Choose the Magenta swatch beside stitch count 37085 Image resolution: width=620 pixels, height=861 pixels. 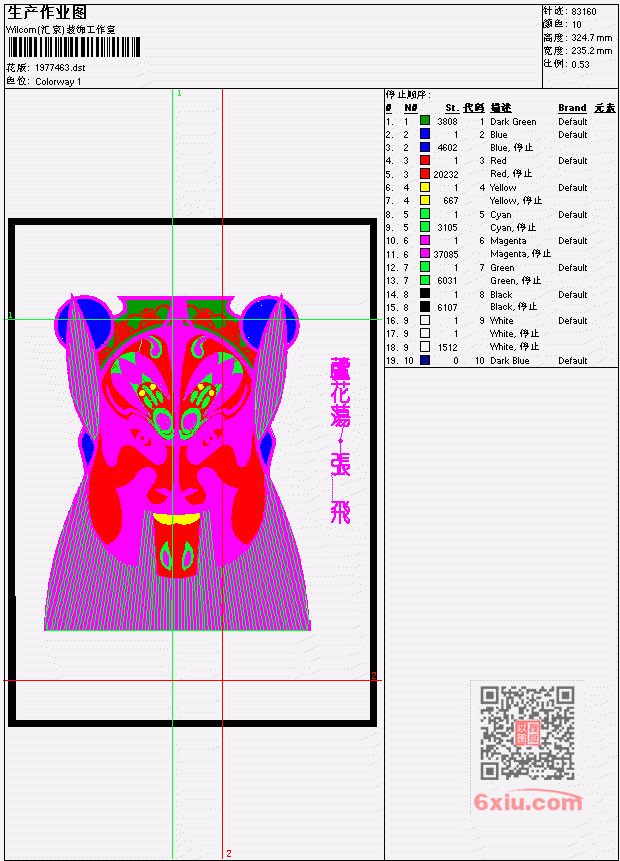pyautogui.click(x=424, y=254)
